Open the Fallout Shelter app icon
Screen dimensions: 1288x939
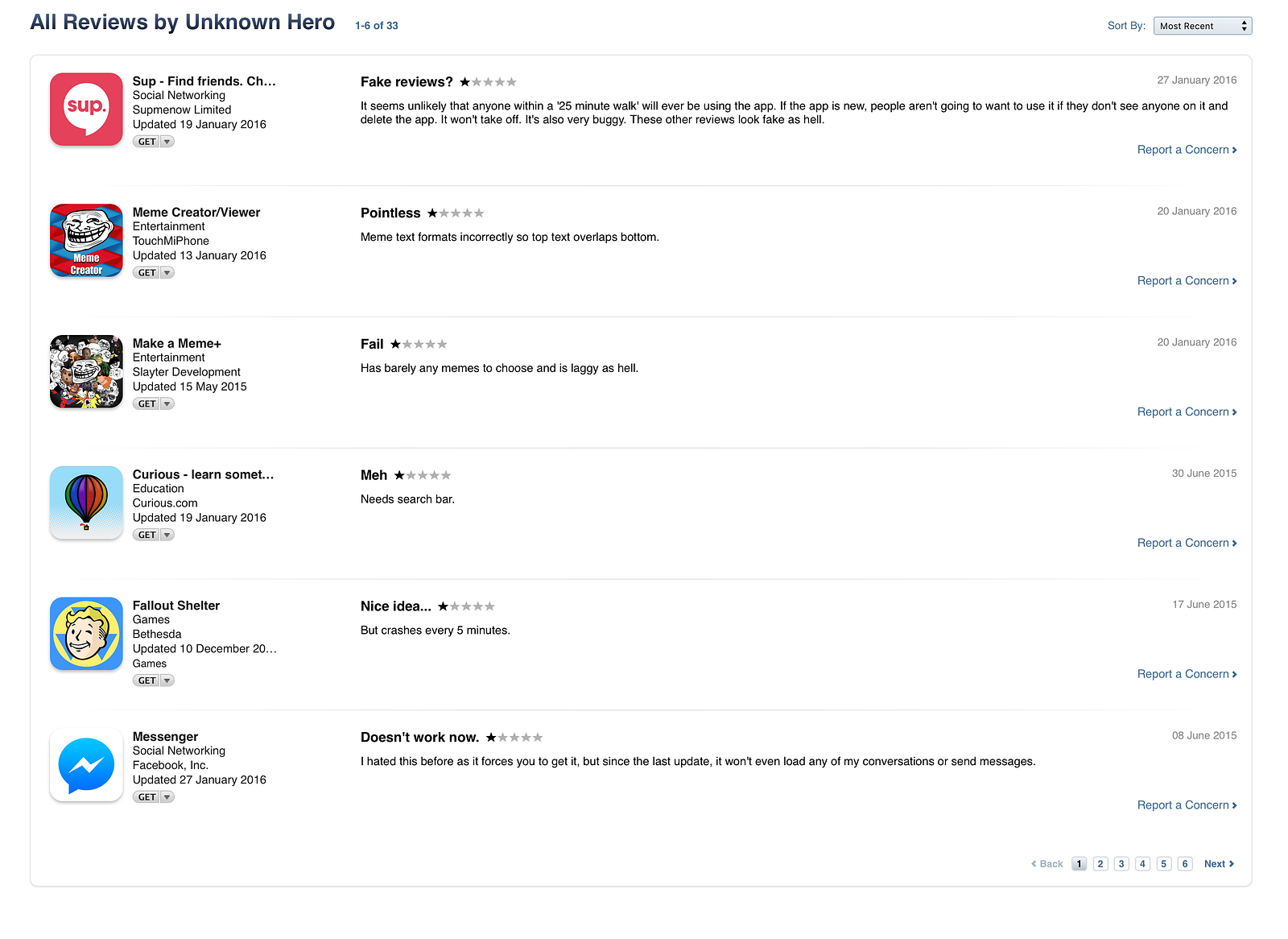pyautogui.click(x=86, y=634)
